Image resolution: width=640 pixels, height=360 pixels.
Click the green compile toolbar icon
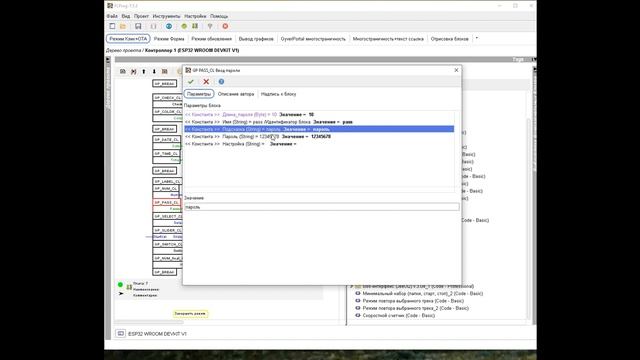(x=195, y=26)
